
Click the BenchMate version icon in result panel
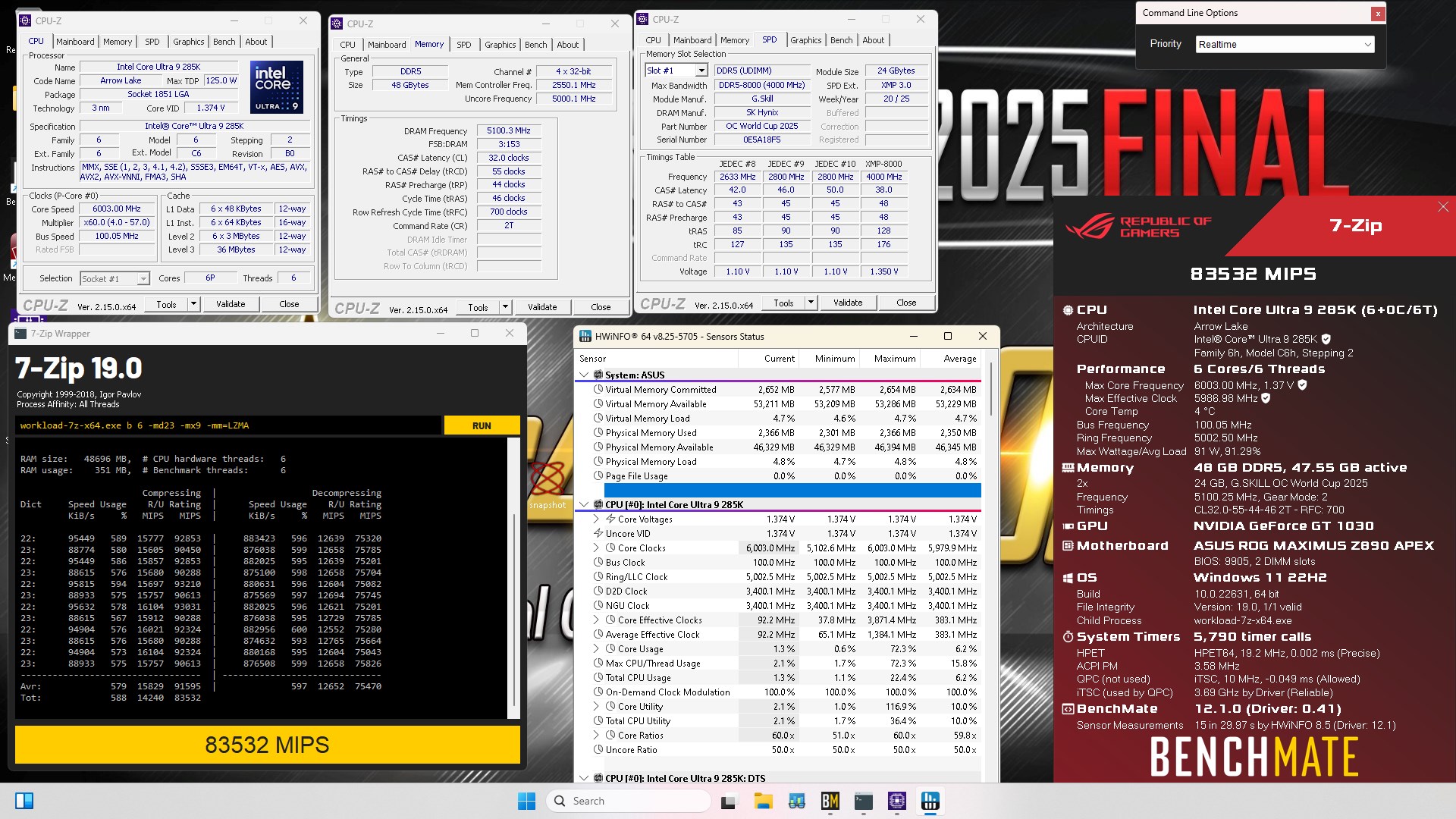[x=1068, y=709]
